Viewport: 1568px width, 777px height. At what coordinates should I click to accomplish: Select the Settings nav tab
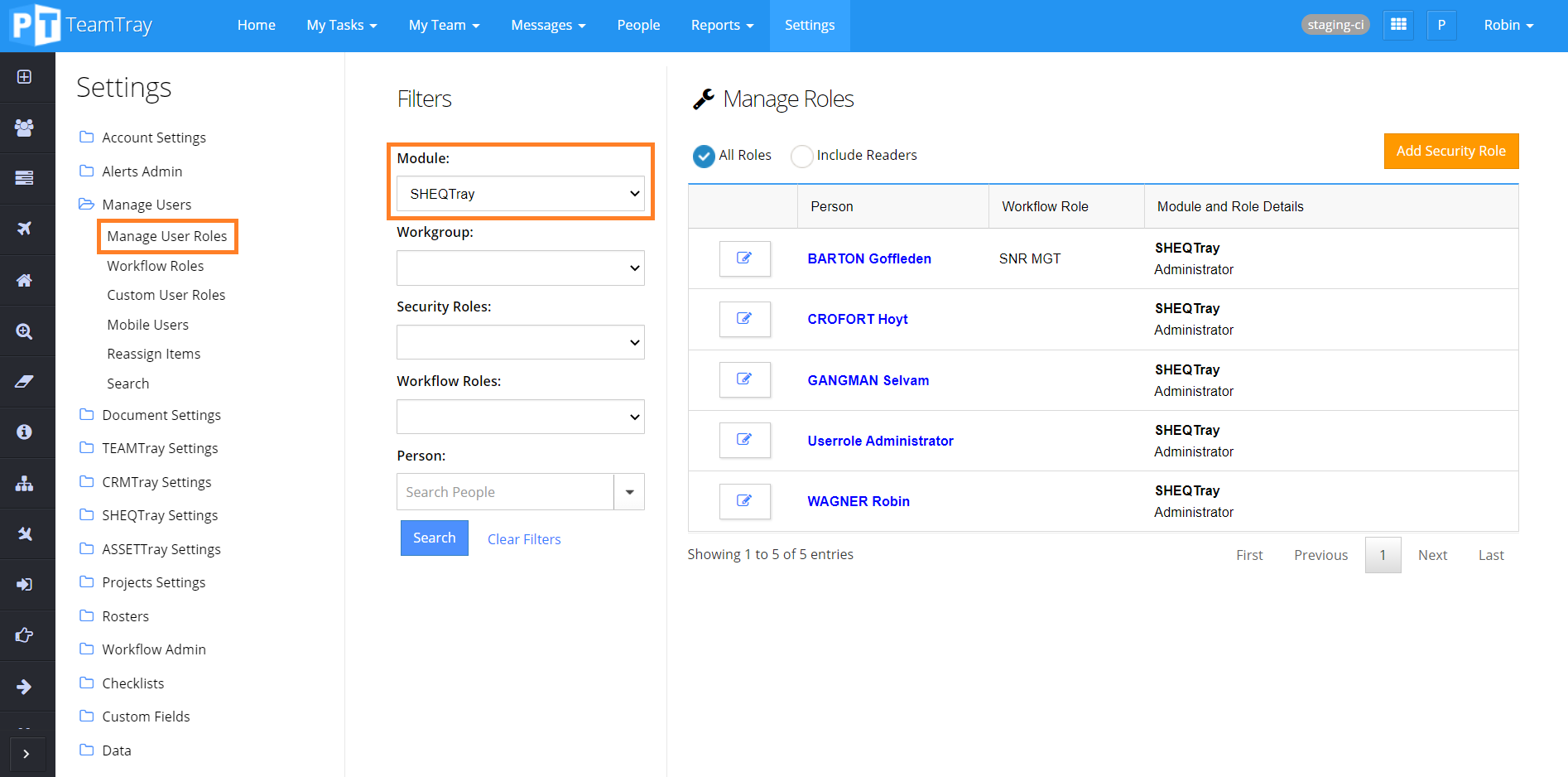tap(810, 25)
